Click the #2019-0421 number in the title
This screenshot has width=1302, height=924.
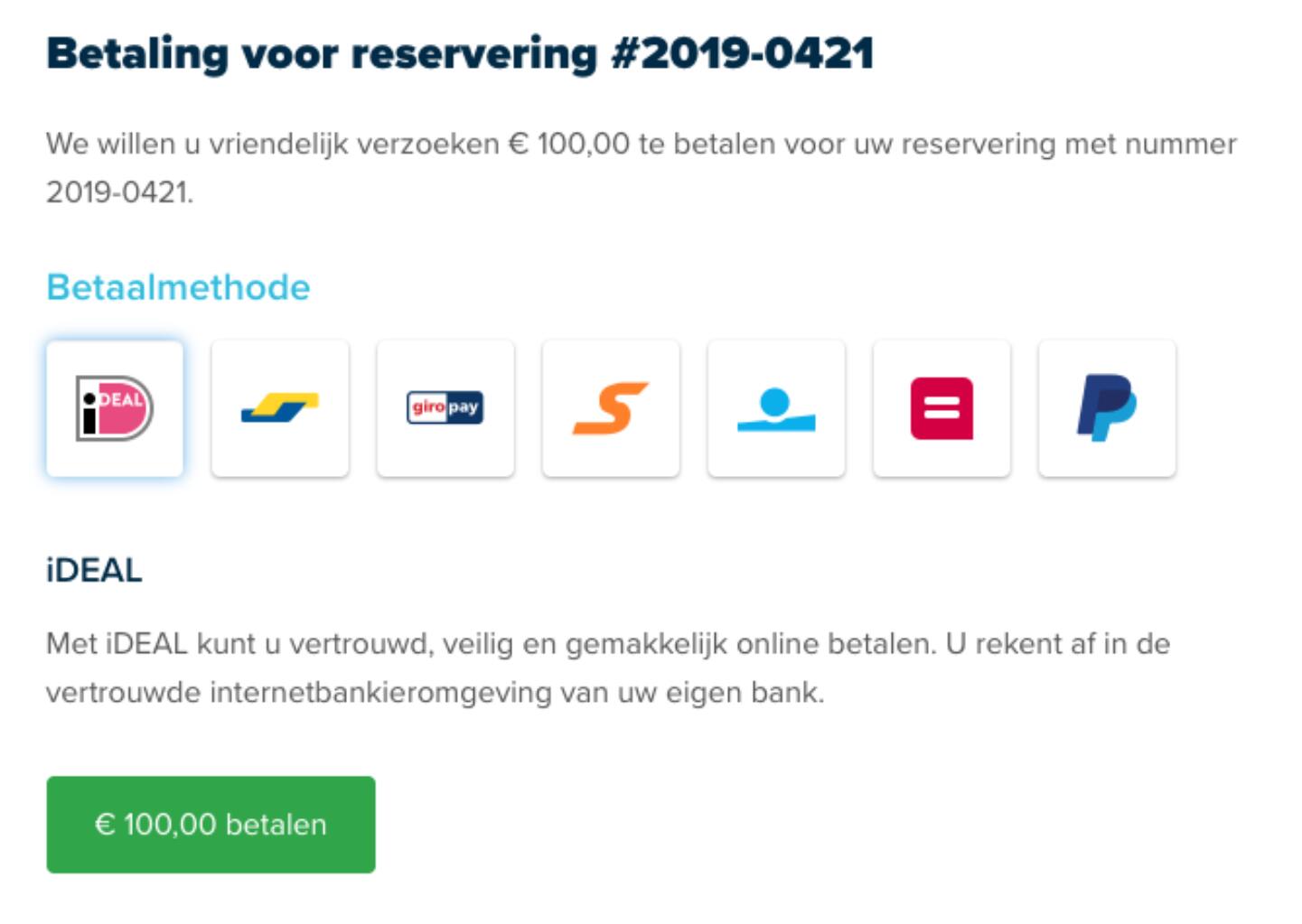(x=743, y=54)
